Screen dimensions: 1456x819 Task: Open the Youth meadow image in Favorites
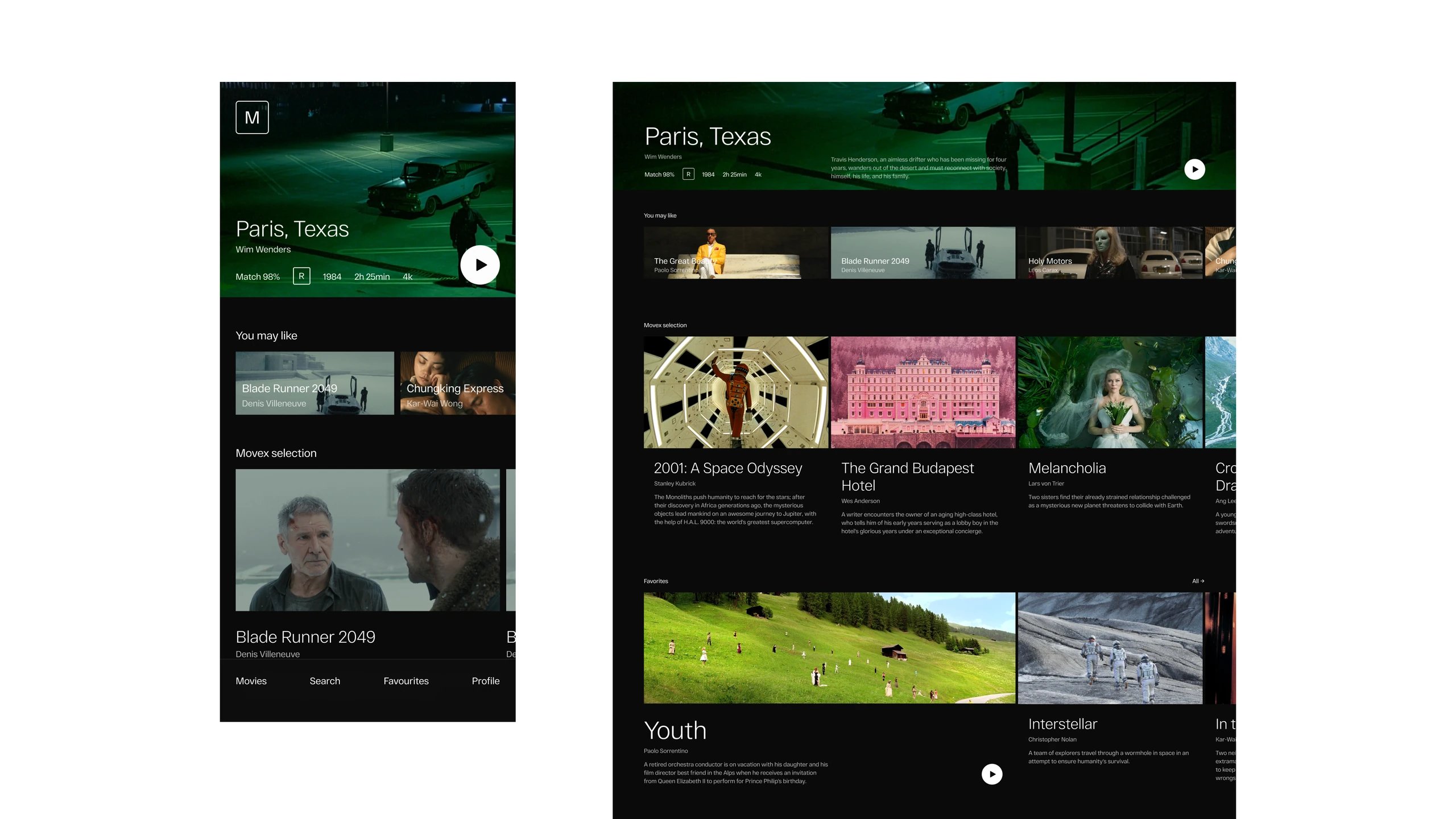coord(829,648)
